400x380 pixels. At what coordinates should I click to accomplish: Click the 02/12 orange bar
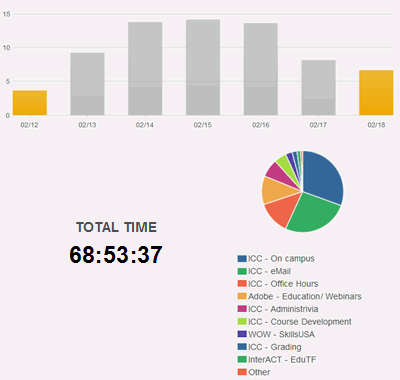tap(30, 103)
